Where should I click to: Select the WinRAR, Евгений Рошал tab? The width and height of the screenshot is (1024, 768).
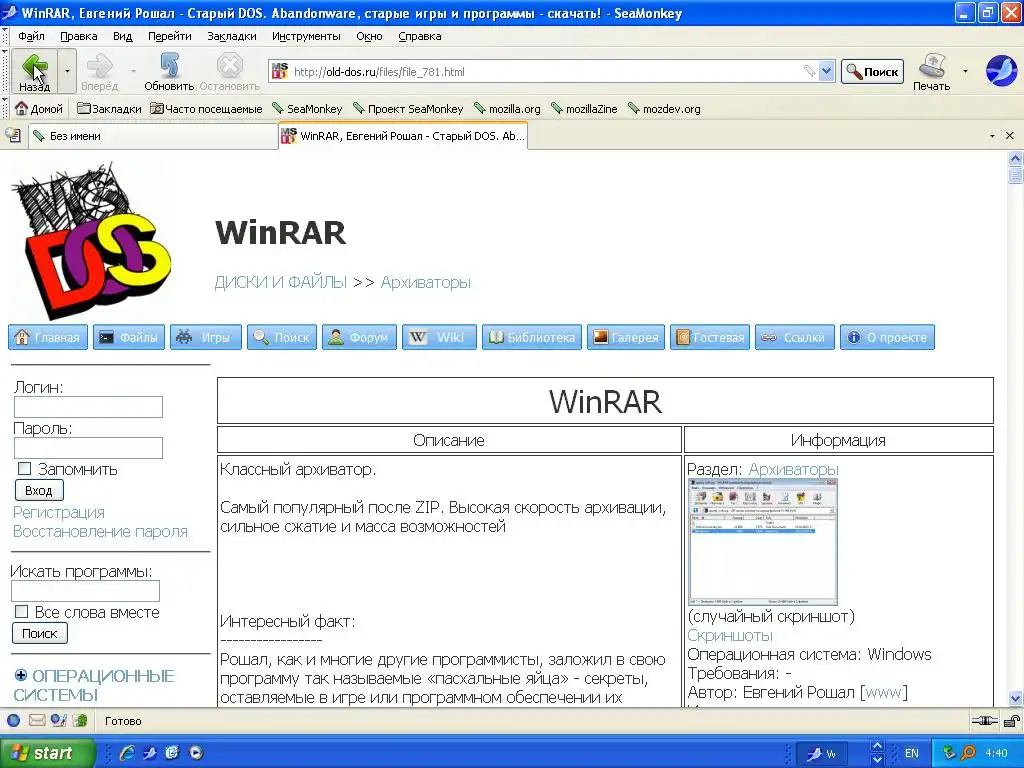coord(403,136)
